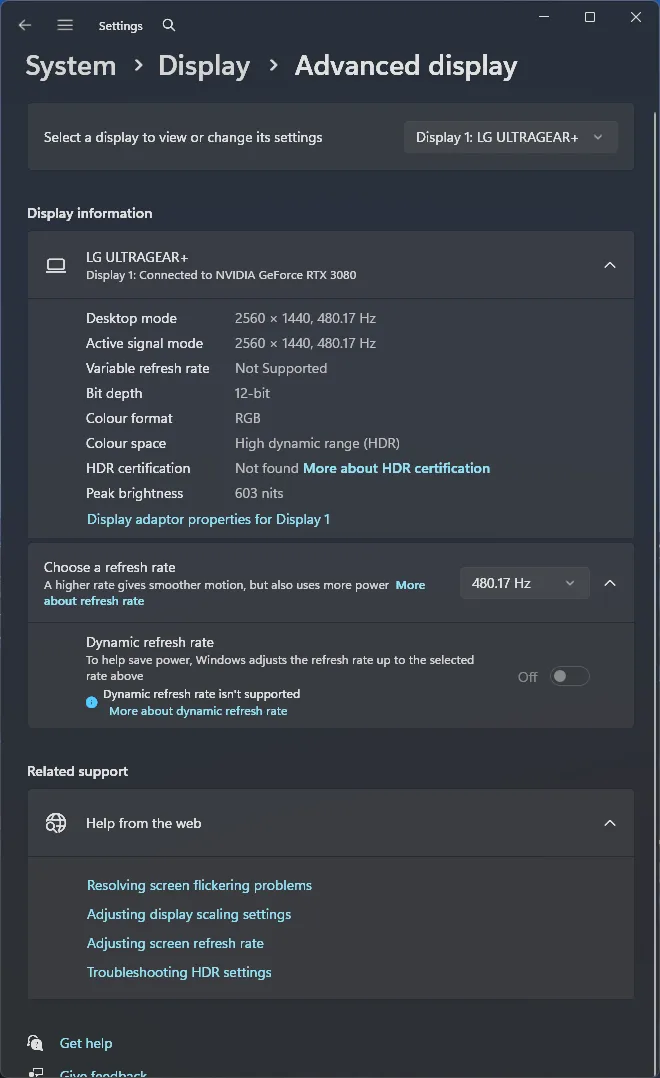Click the Get help headset icon
Image resolution: width=660 pixels, height=1078 pixels.
(36, 1043)
